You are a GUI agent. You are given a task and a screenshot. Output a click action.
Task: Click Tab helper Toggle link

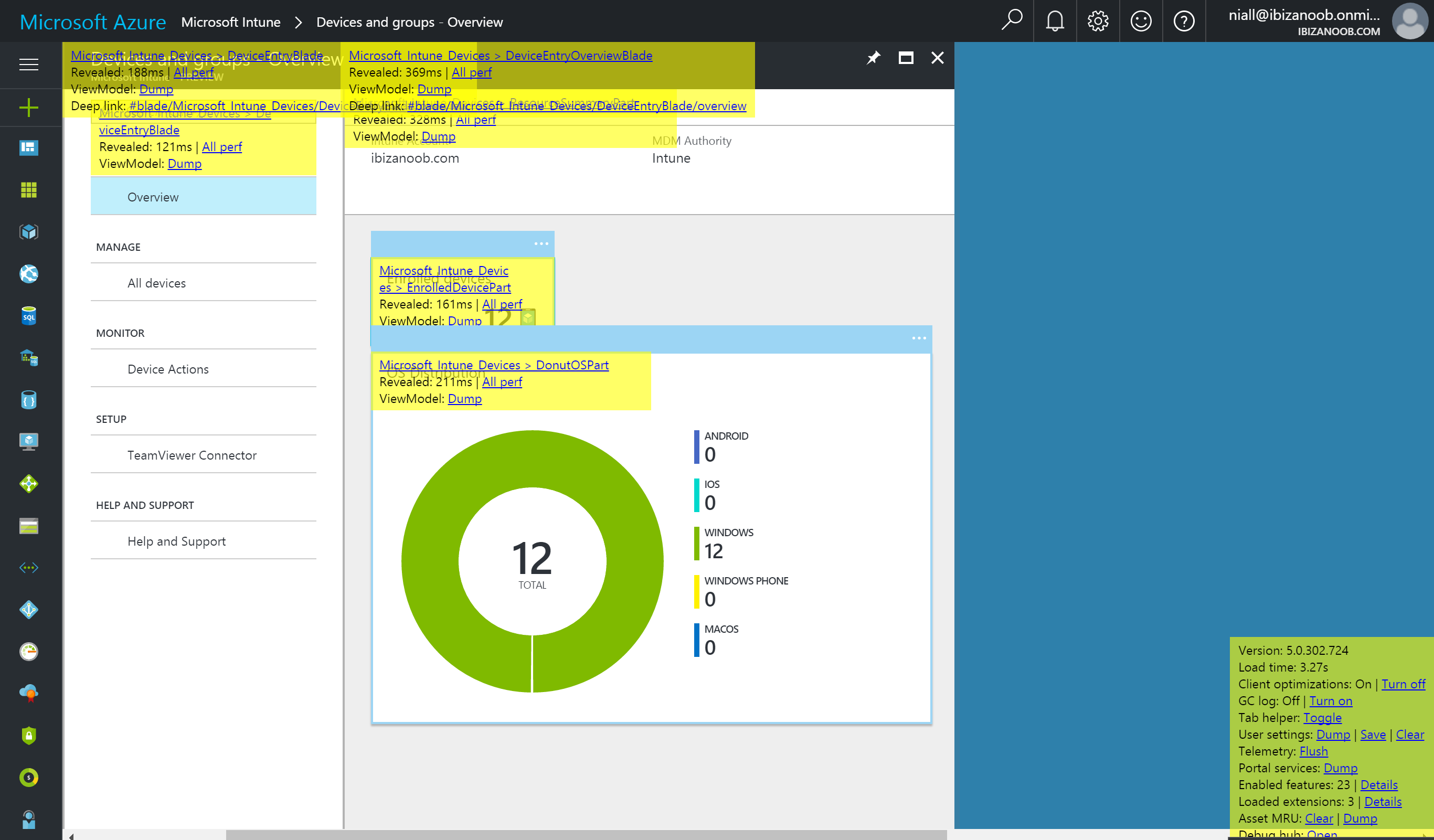(1322, 718)
